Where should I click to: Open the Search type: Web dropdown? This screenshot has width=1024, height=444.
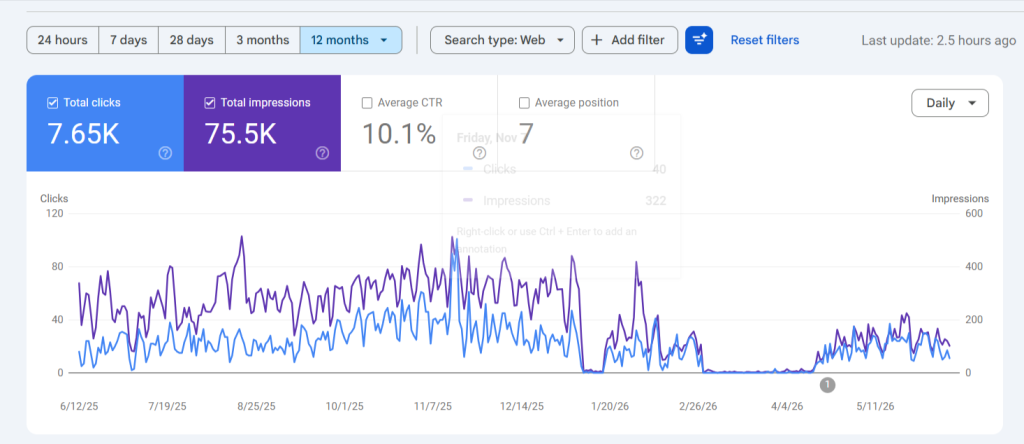[502, 40]
